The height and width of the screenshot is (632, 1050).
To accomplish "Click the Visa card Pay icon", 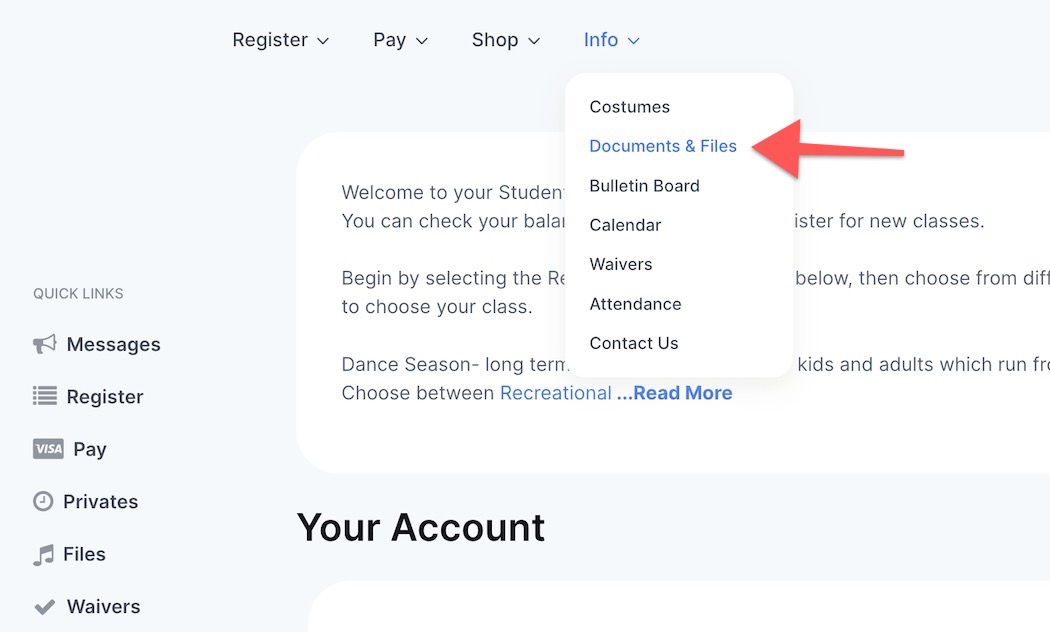I will click(48, 449).
